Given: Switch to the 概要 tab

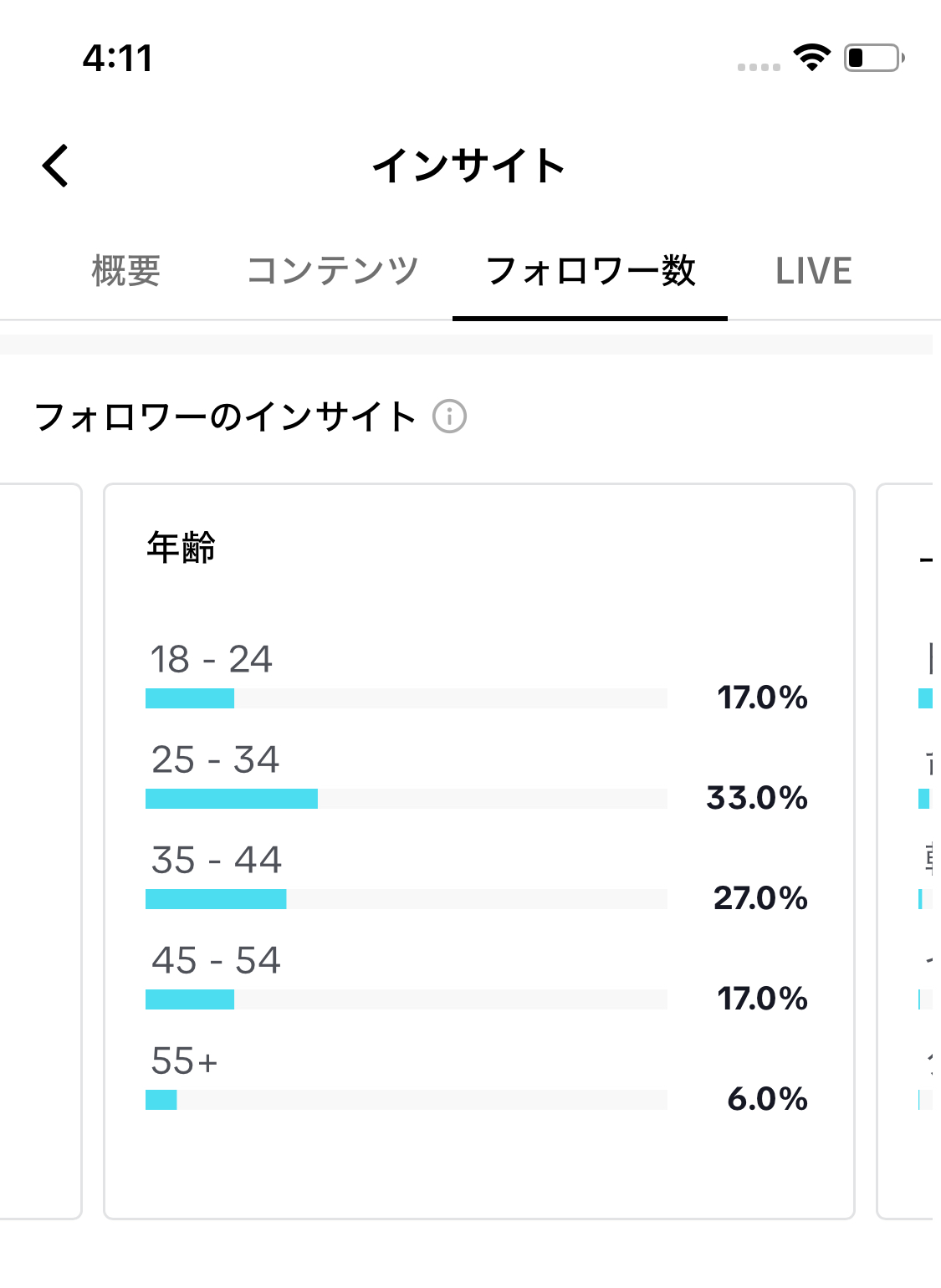Looking at the screenshot, I should pyautogui.click(x=126, y=271).
